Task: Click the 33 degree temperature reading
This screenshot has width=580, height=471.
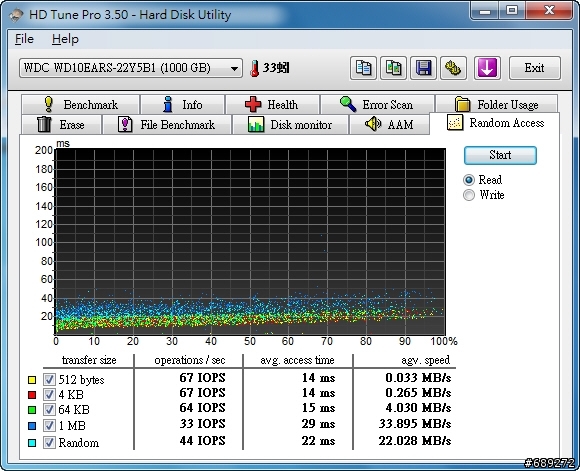Action: 276,68
